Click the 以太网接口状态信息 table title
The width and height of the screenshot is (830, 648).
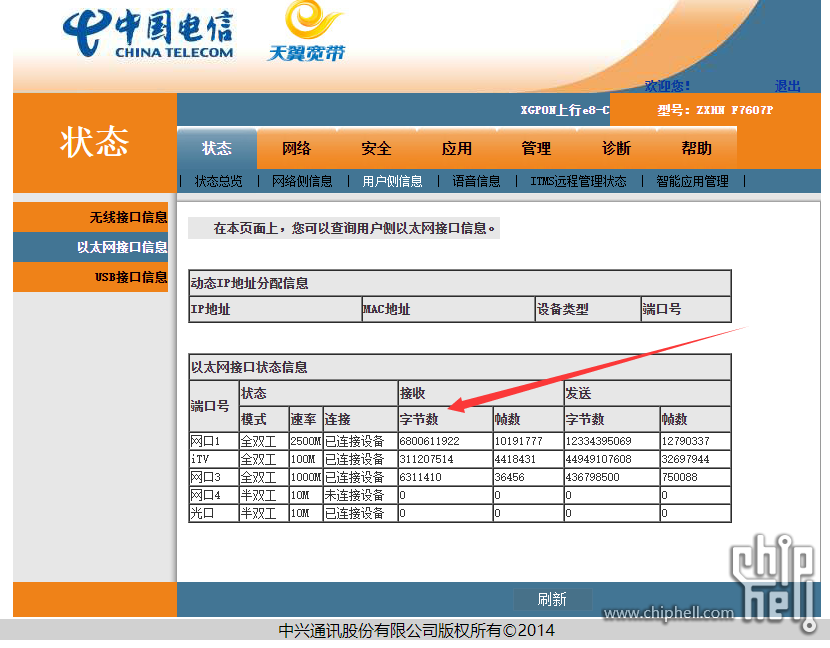[249, 367]
